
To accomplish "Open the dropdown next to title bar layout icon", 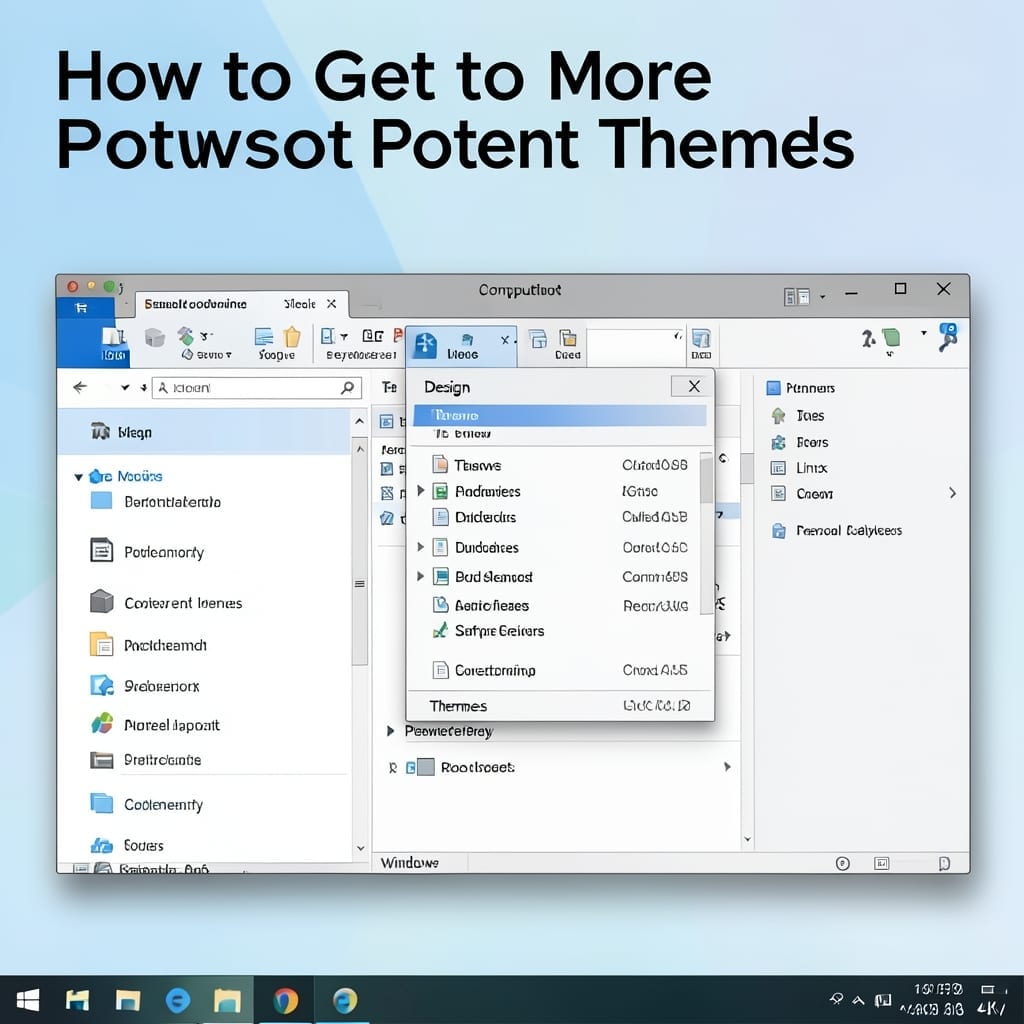I will point(822,297).
